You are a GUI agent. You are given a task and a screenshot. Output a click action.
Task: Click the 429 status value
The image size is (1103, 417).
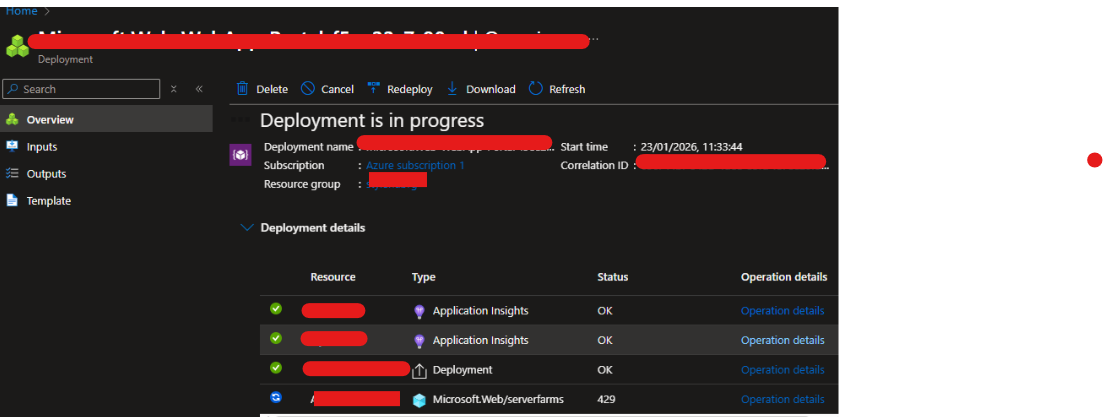click(606, 399)
